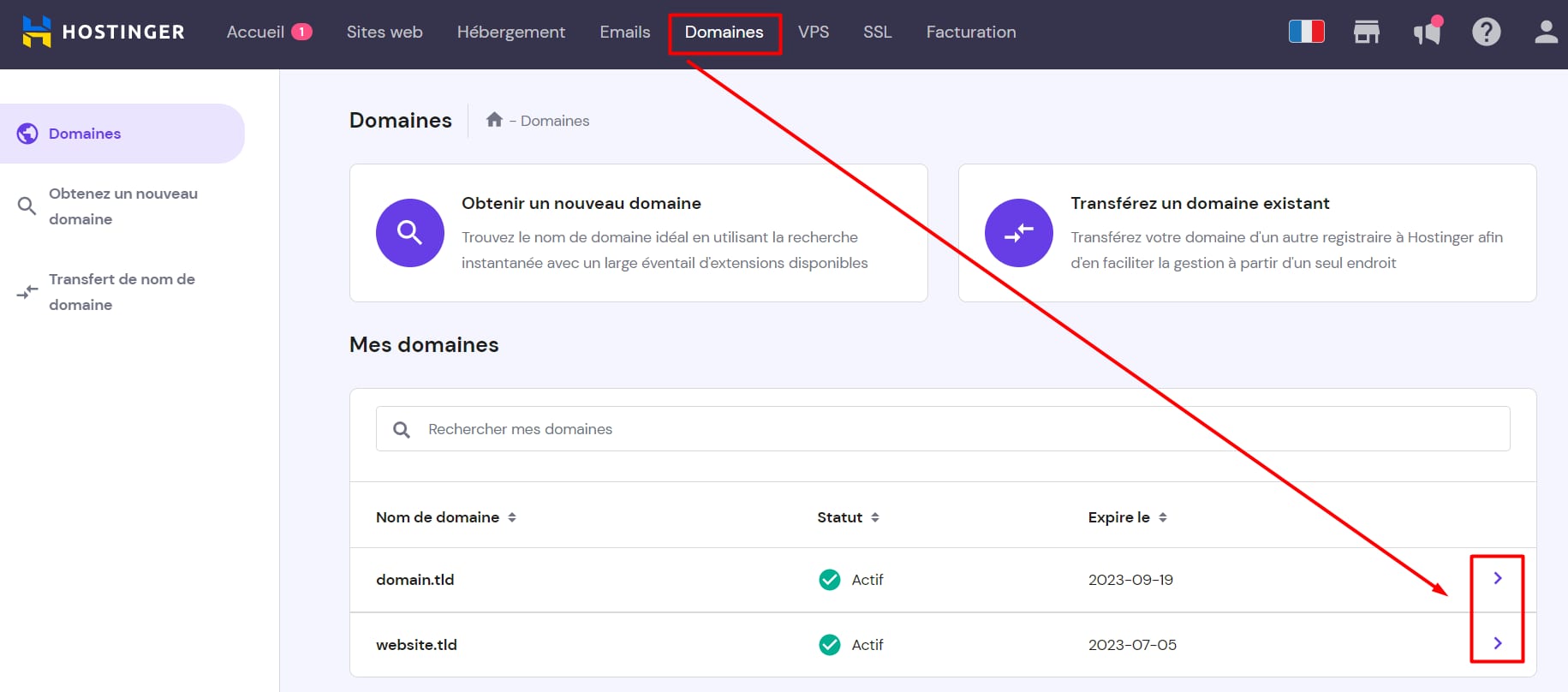This screenshot has height=692, width=1568.
Task: Open the marketplace store icon
Action: tap(1366, 32)
